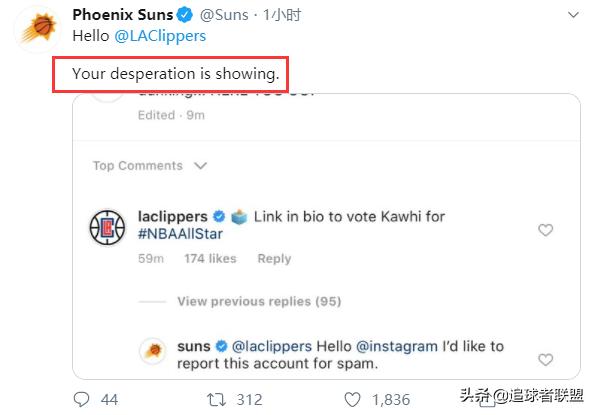Viewport: 596px width, 415px height.
Task: Click Reply under laclippers comment
Action: pyautogui.click(x=274, y=258)
